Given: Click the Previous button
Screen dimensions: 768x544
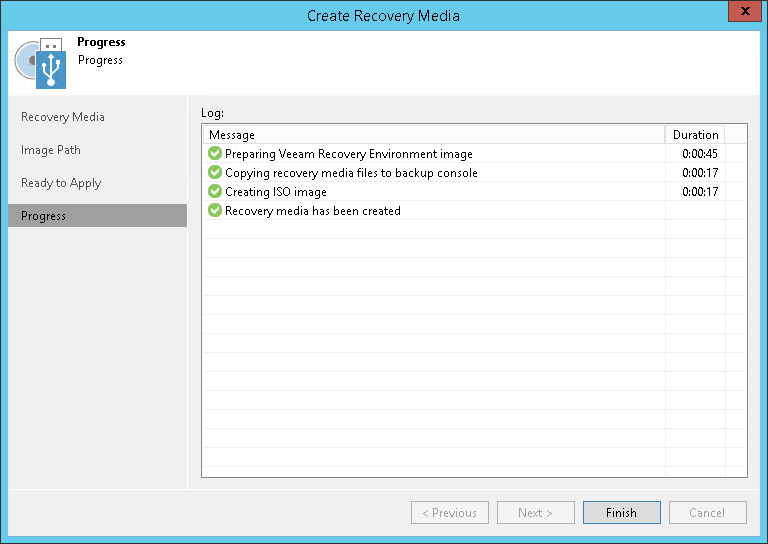Looking at the screenshot, I should click(449, 513).
